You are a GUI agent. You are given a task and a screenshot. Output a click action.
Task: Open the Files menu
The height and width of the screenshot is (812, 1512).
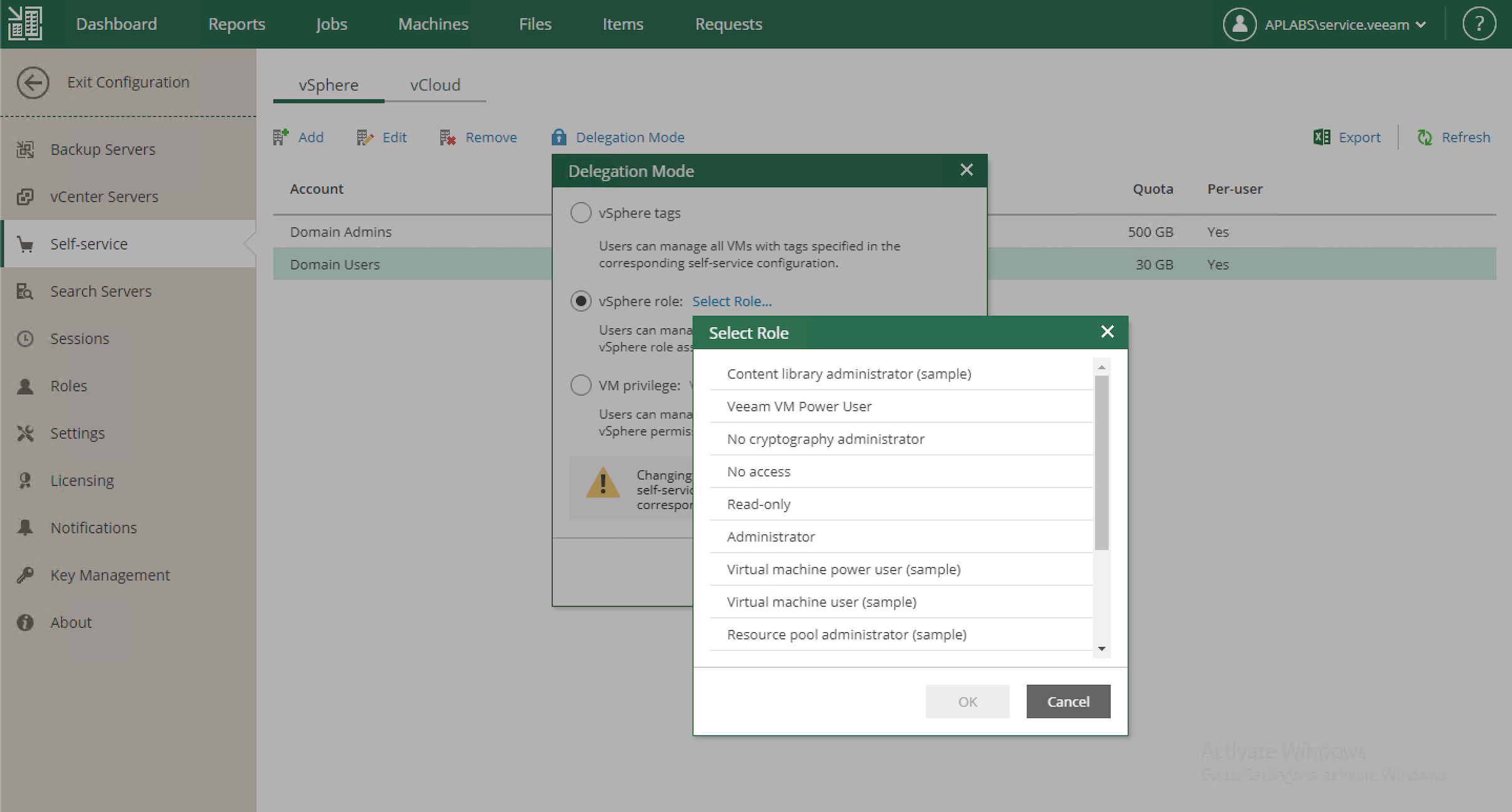tap(535, 24)
